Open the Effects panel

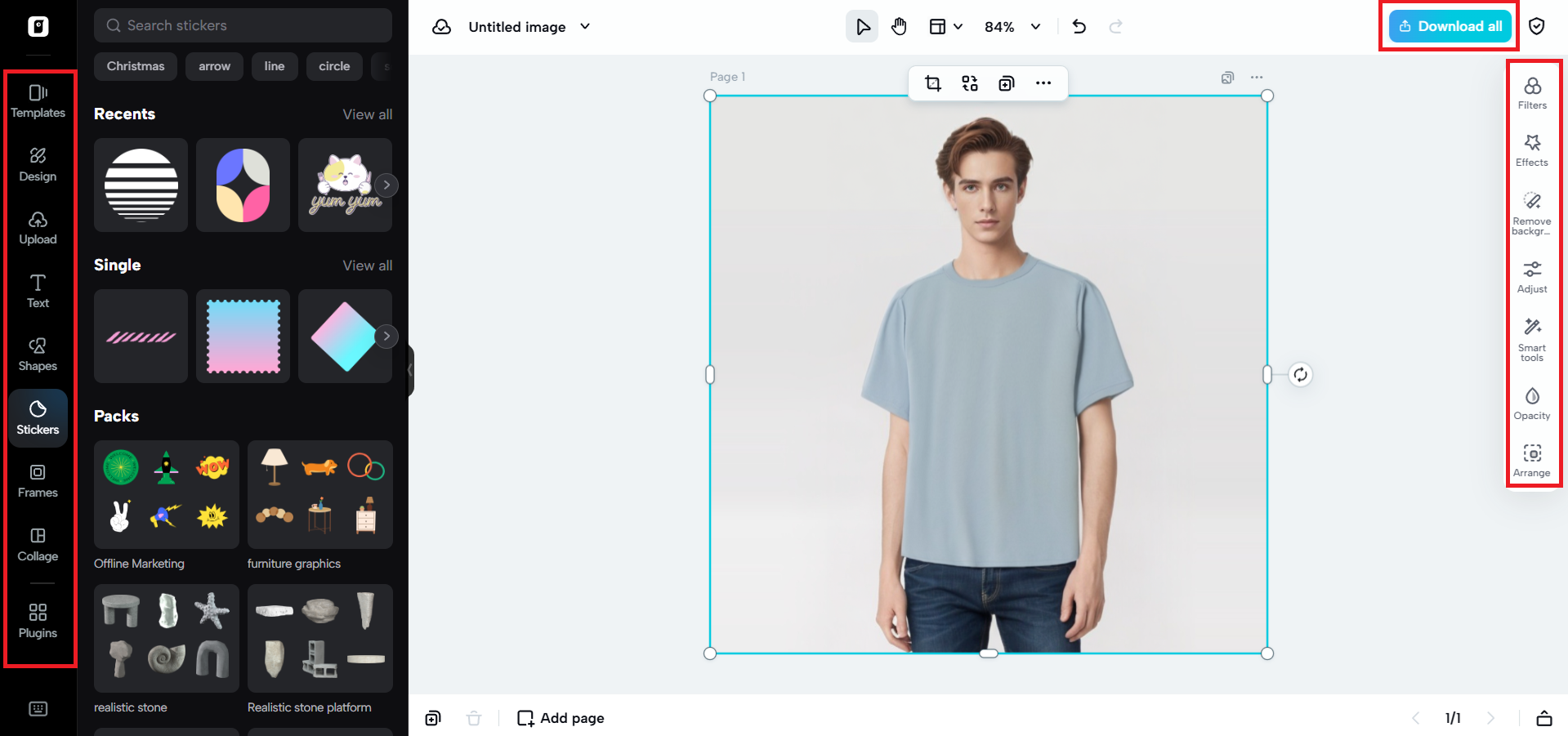(x=1532, y=150)
